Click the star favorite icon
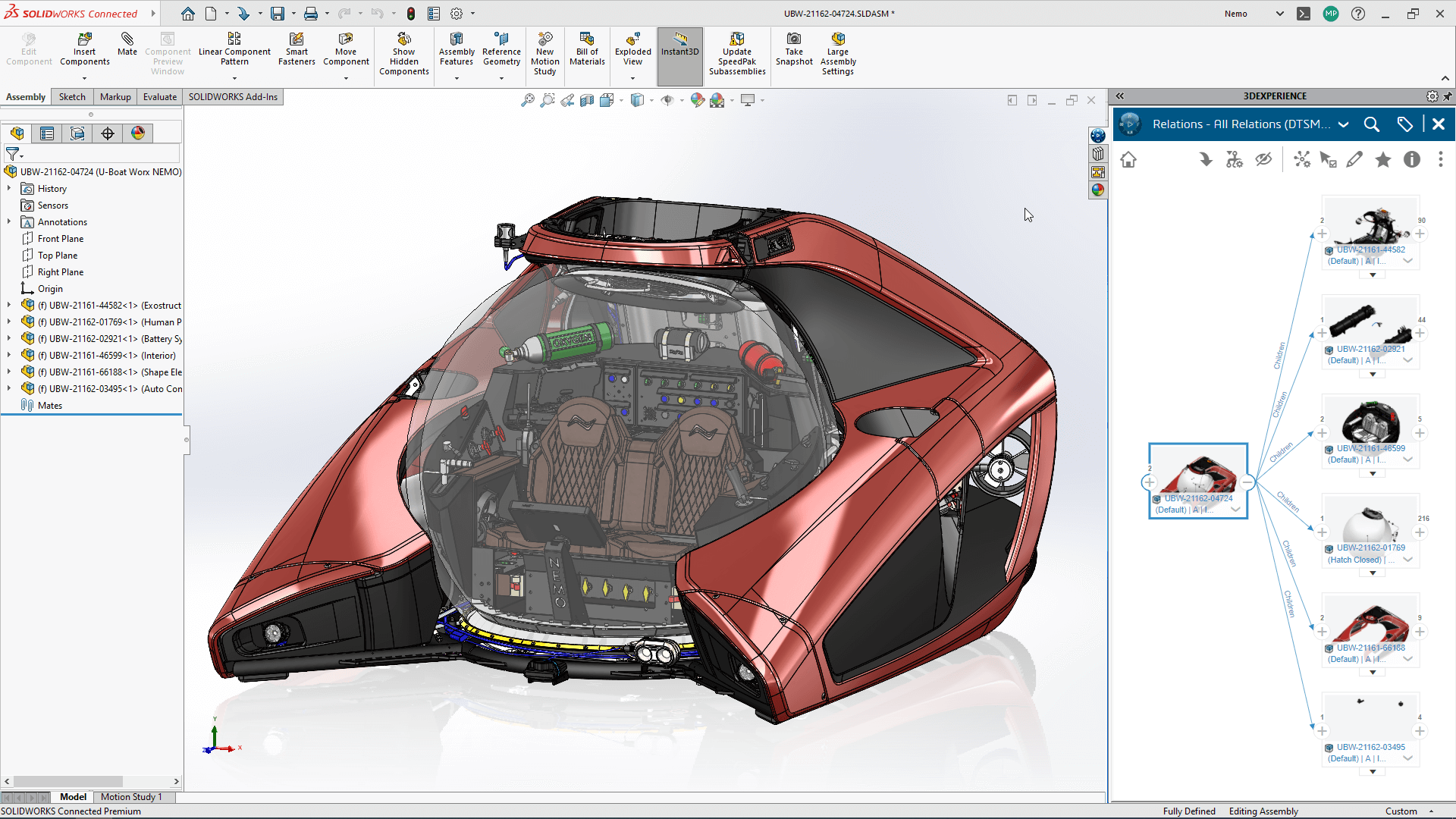 [1383, 160]
